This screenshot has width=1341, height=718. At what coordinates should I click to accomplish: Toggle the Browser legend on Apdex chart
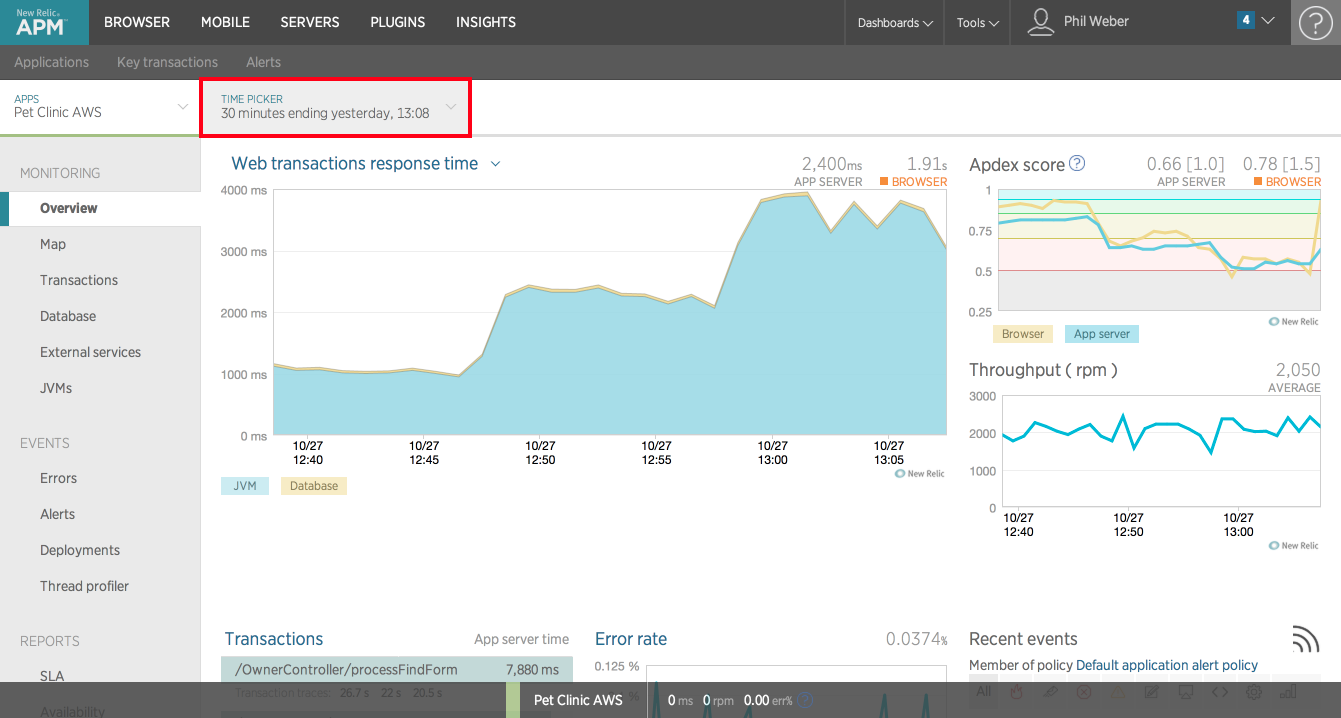point(1023,334)
